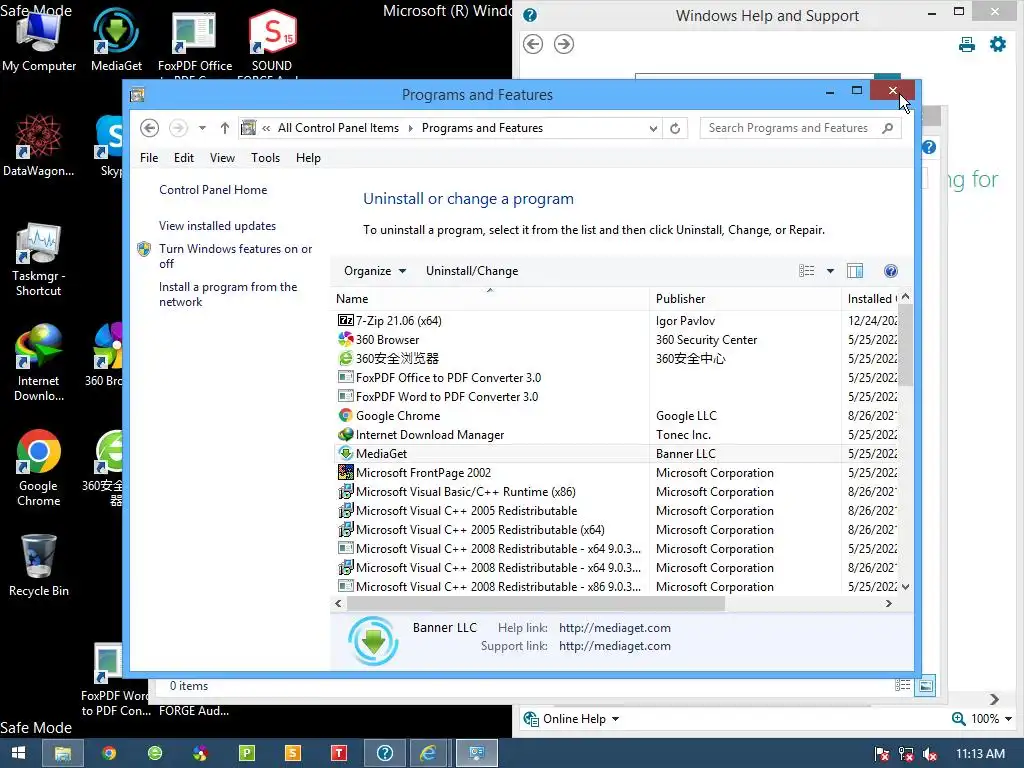
Task: Click forward arrow in Programs and Features
Action: [x=178, y=128]
